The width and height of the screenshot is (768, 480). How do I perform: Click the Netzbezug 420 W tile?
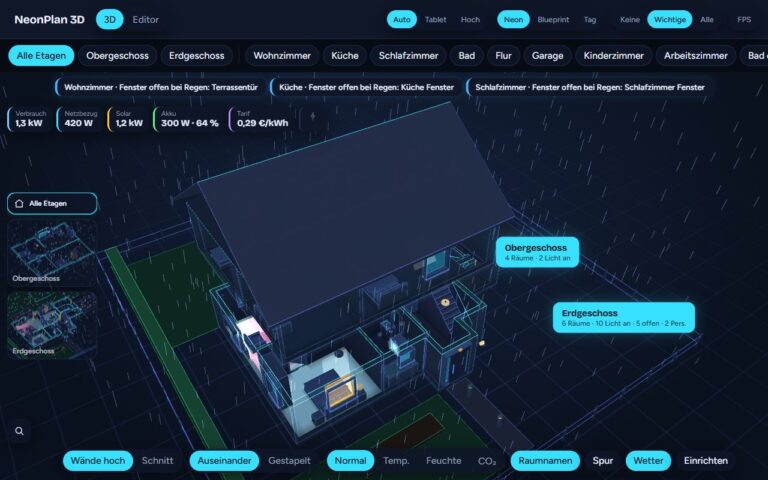(78, 120)
